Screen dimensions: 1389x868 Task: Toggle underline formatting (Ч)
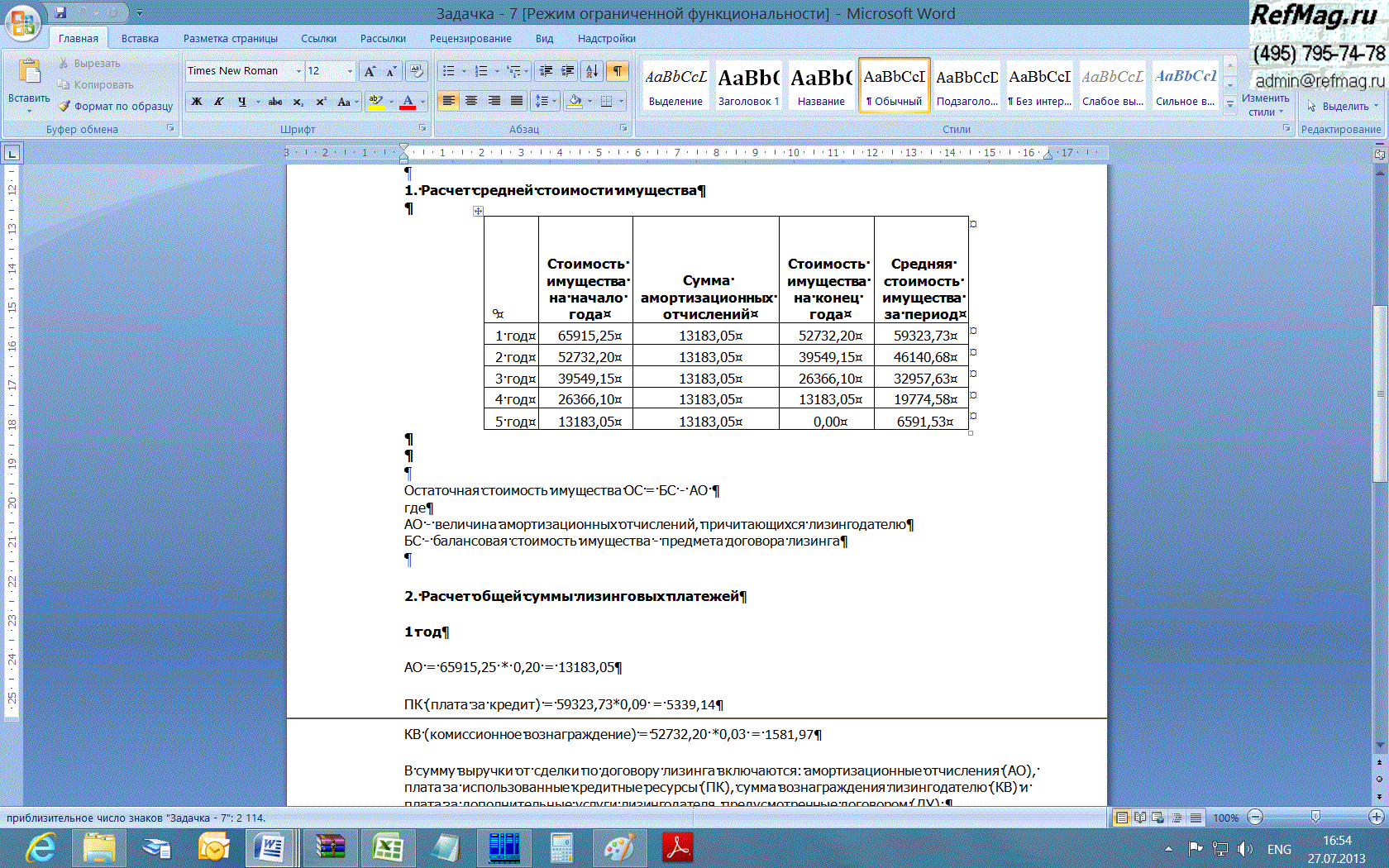[241, 102]
